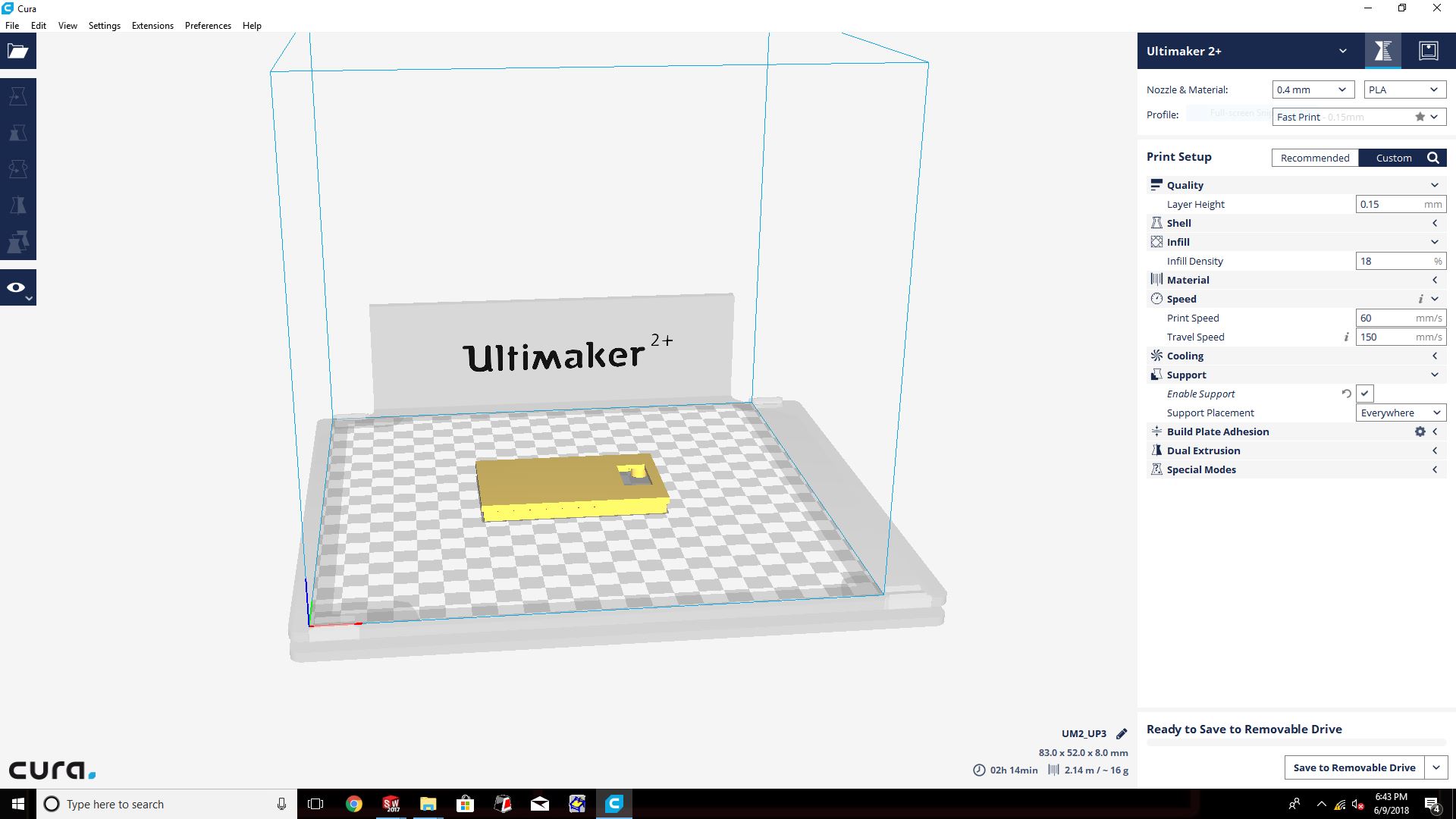
Task: Open the view mode eye icon
Action: (17, 287)
